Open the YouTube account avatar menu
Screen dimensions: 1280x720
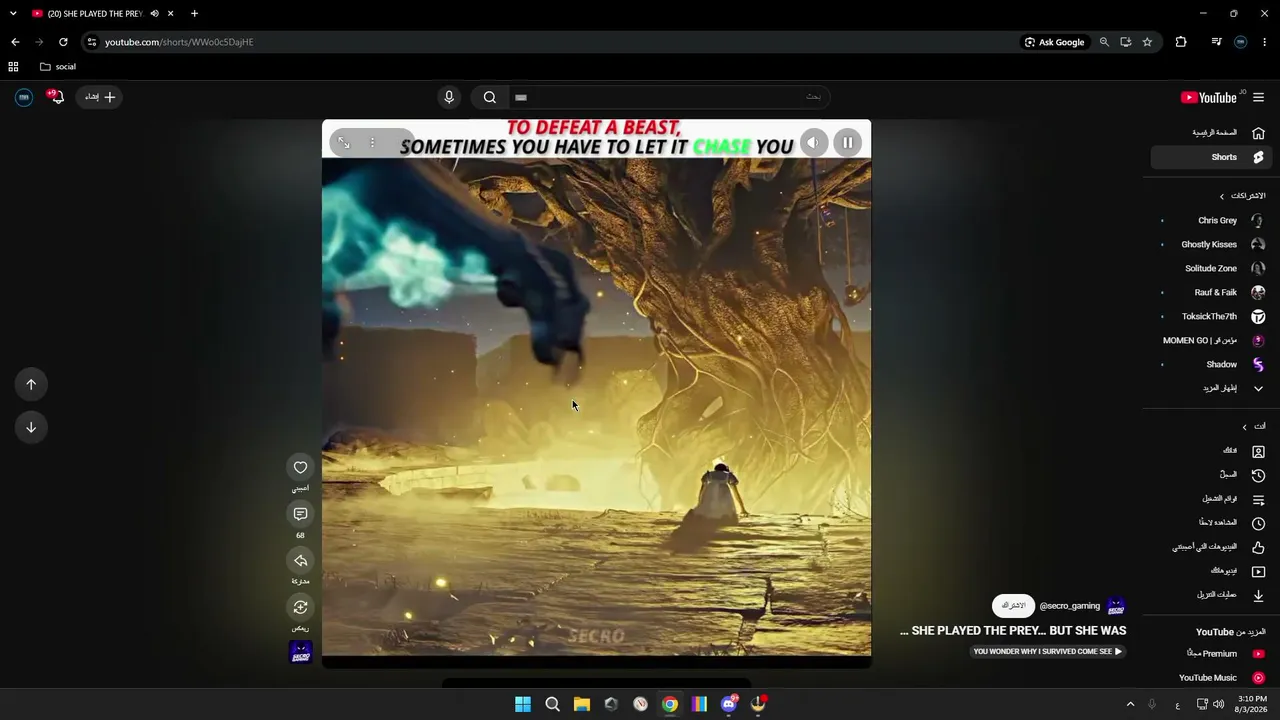click(x=24, y=97)
